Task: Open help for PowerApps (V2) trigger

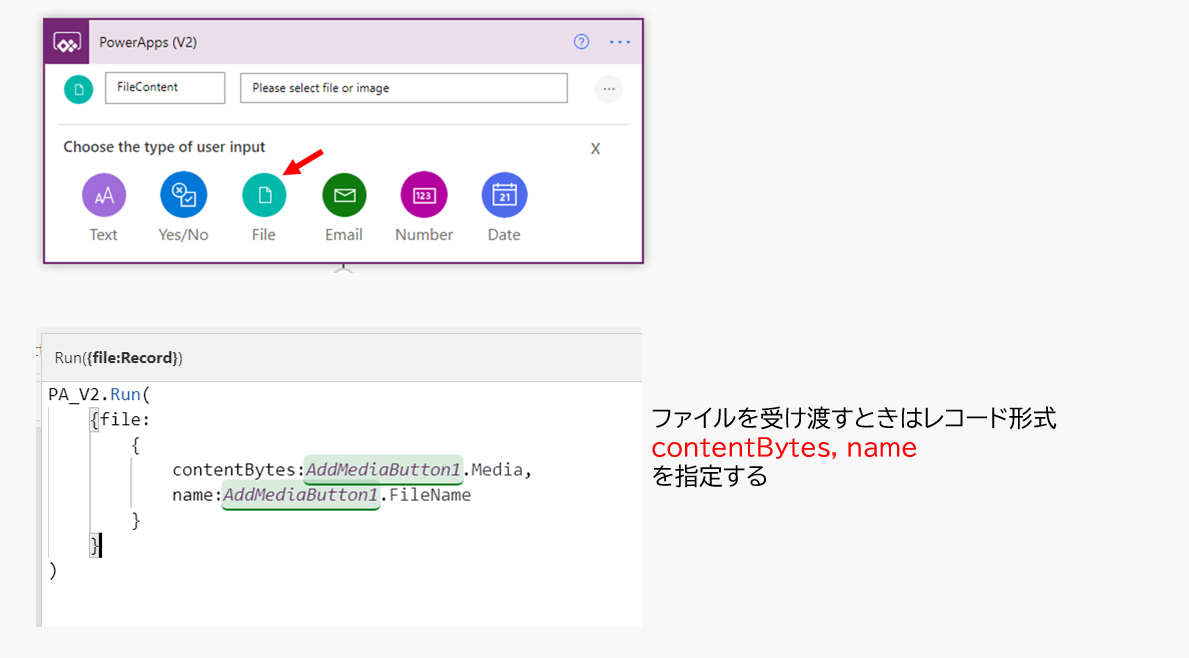Action: pyautogui.click(x=582, y=42)
